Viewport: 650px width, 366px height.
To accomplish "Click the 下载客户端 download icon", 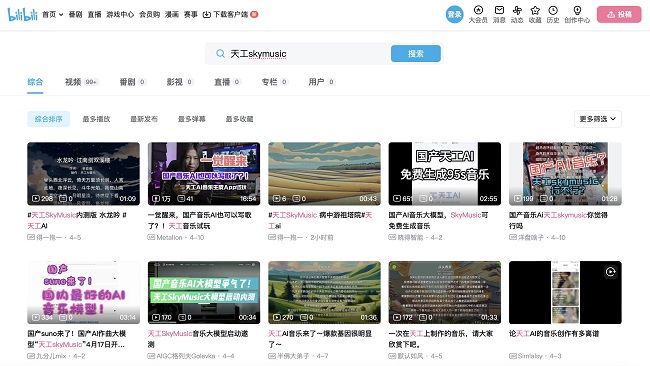I will pyautogui.click(x=206, y=15).
